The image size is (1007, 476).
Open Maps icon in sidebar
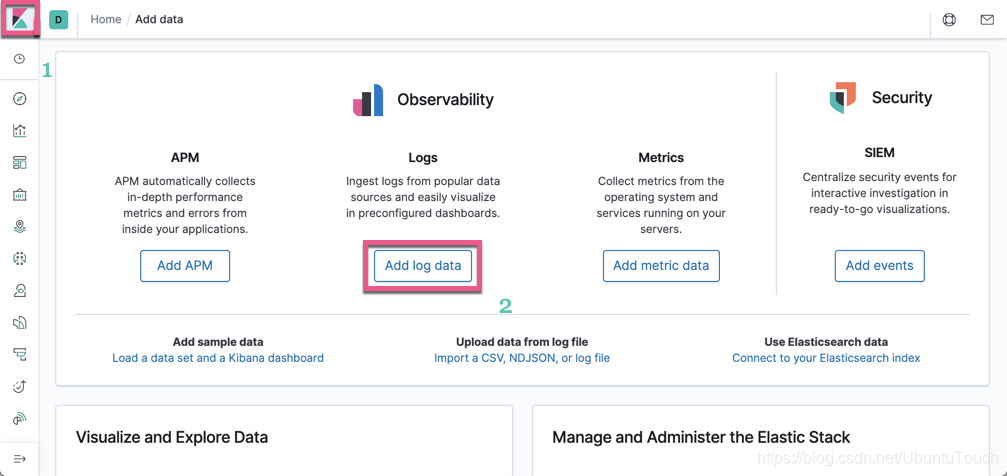[19, 226]
